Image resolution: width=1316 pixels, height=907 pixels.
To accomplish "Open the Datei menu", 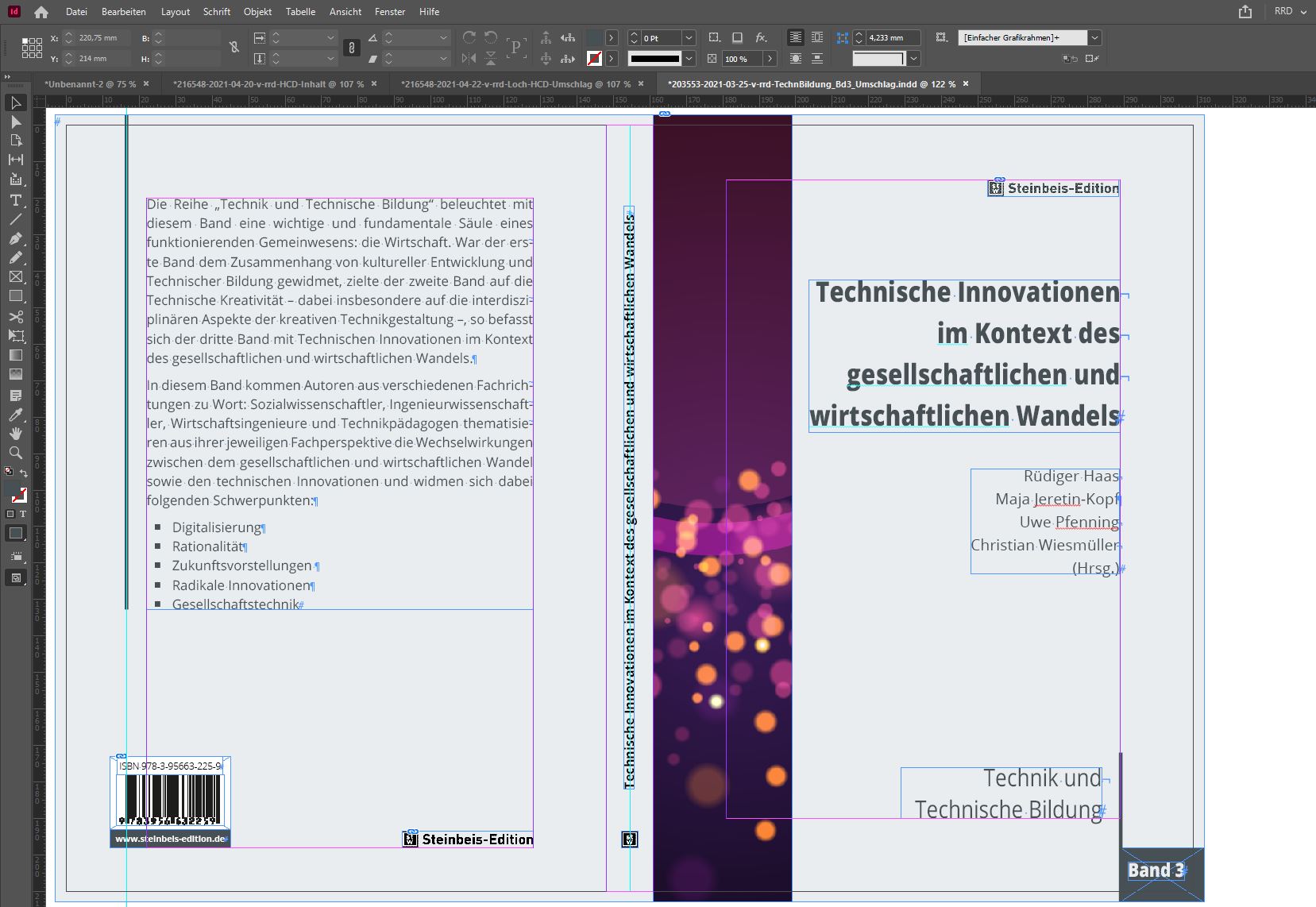I will pos(76,12).
